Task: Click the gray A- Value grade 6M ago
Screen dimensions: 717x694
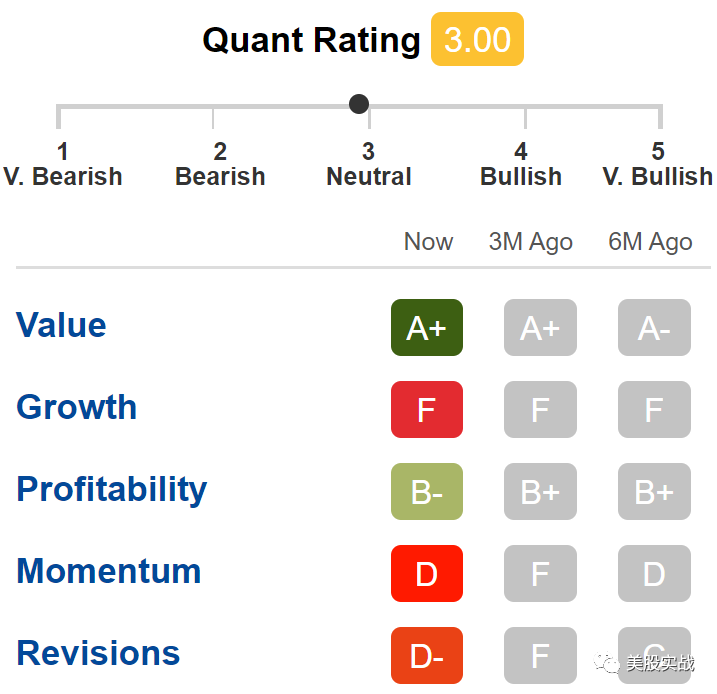Action: (x=654, y=327)
